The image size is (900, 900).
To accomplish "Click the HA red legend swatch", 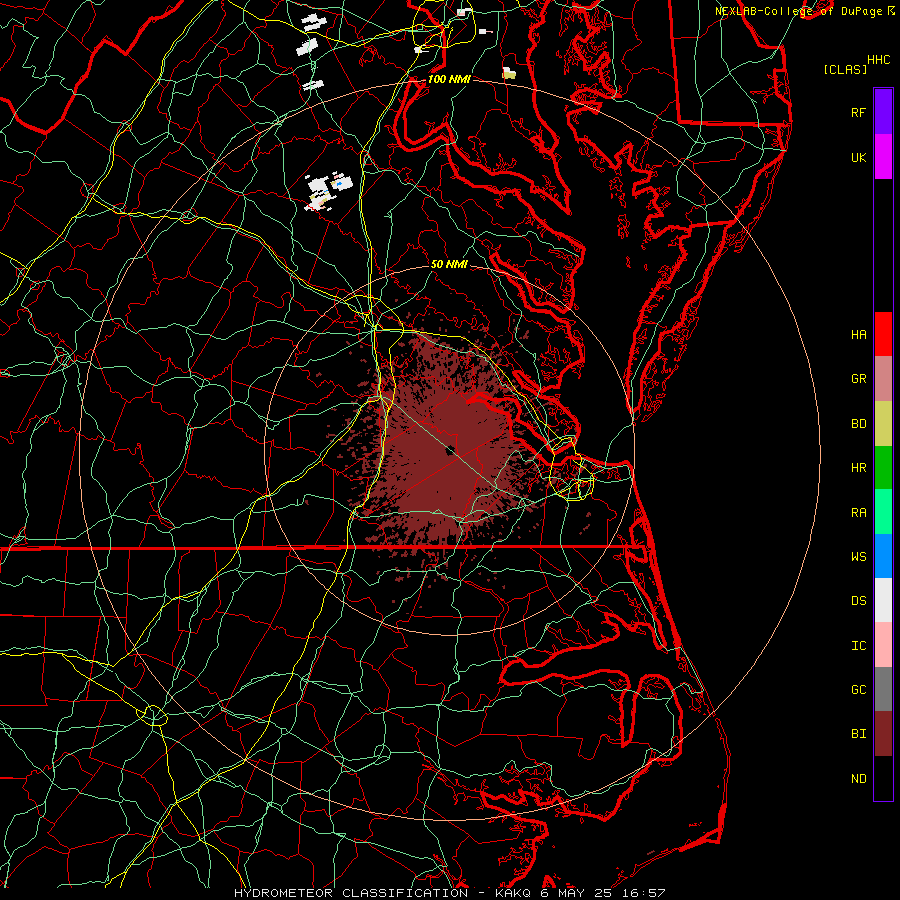I will pyautogui.click(x=883, y=334).
